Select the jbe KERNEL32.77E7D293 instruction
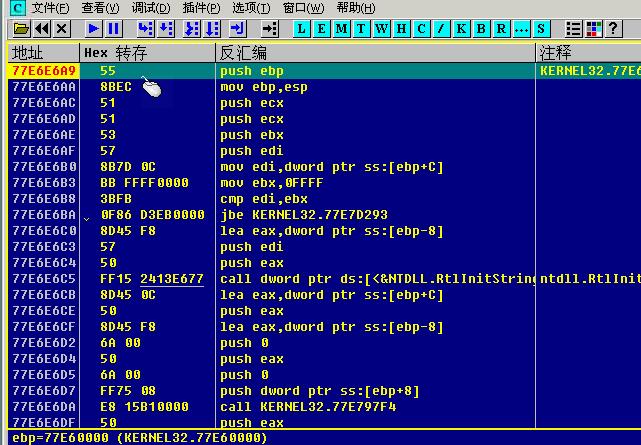 pos(304,215)
